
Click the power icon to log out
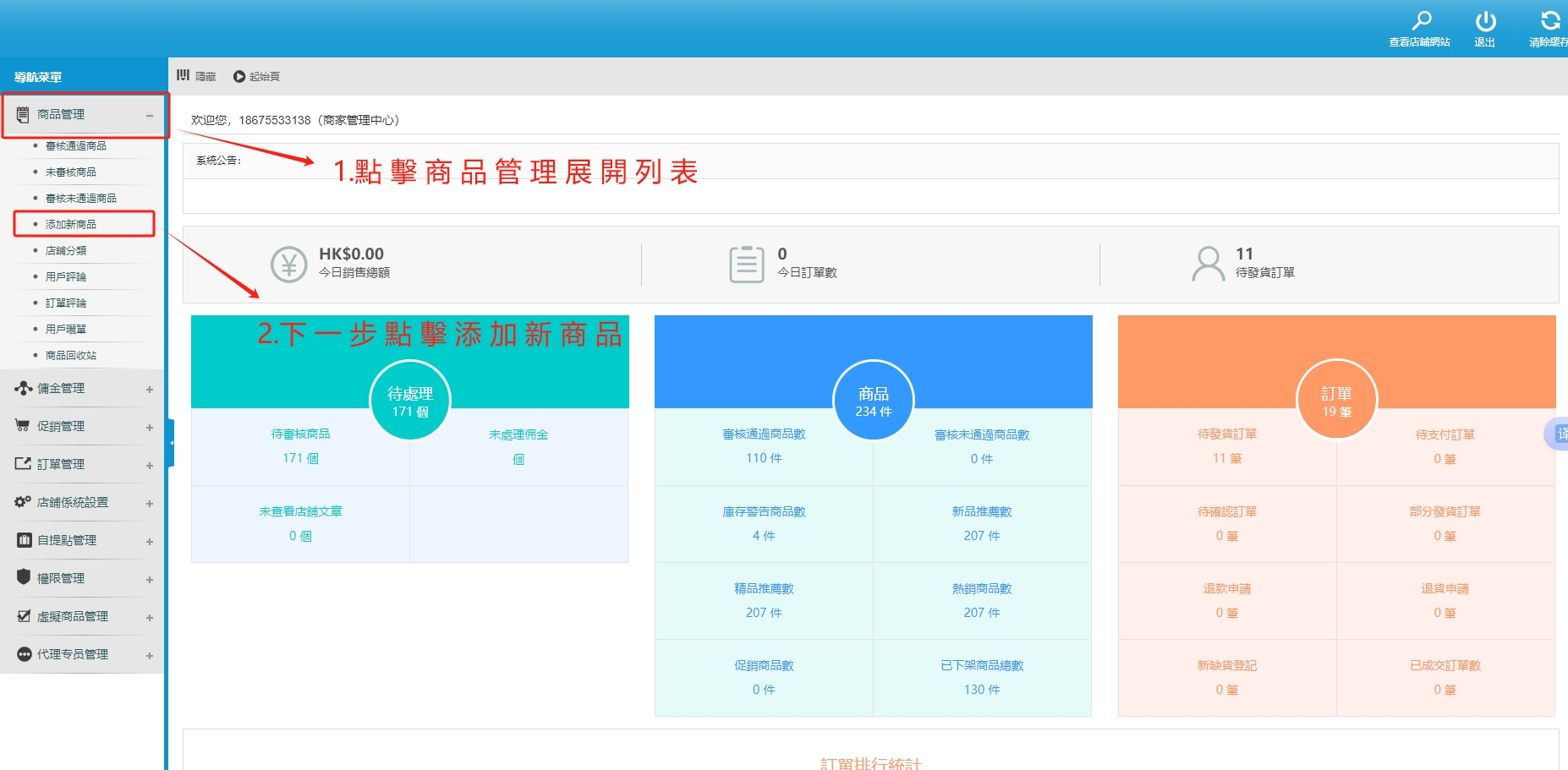pos(1485,21)
